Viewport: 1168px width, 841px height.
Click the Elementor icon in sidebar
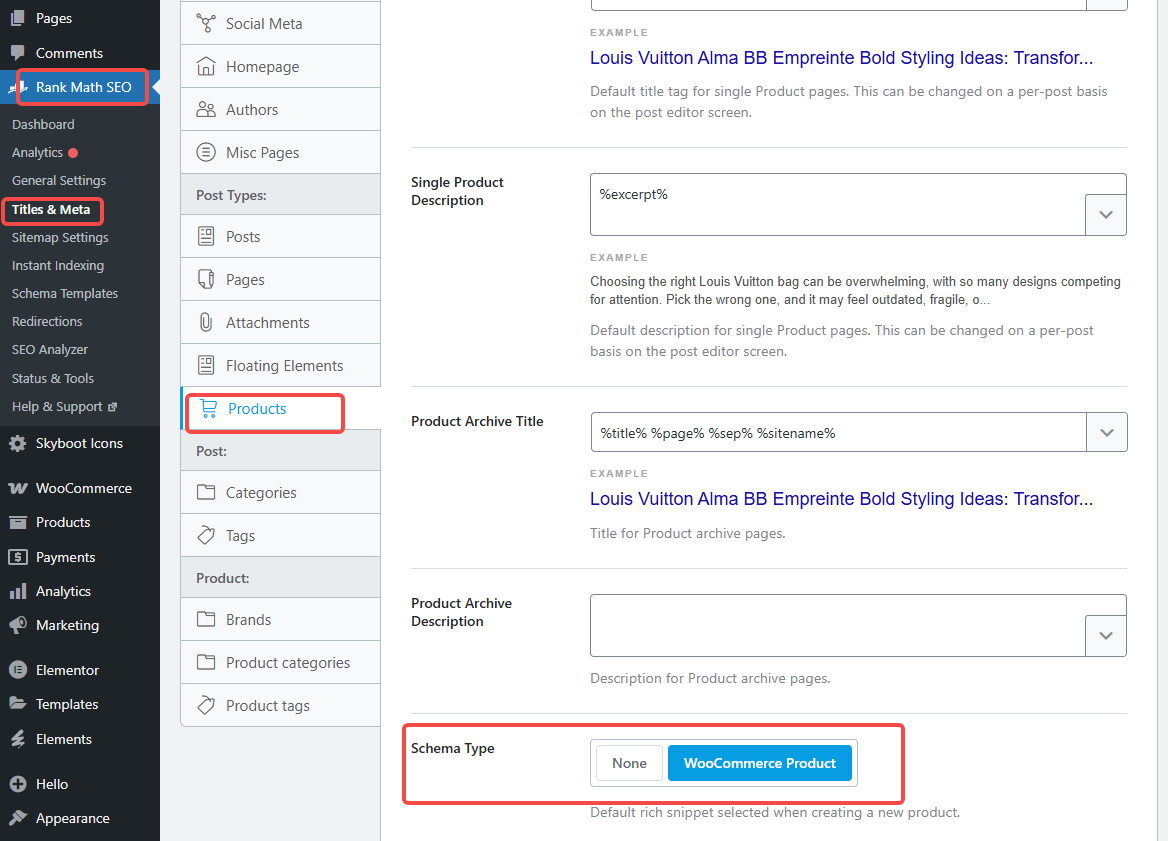[x=18, y=670]
